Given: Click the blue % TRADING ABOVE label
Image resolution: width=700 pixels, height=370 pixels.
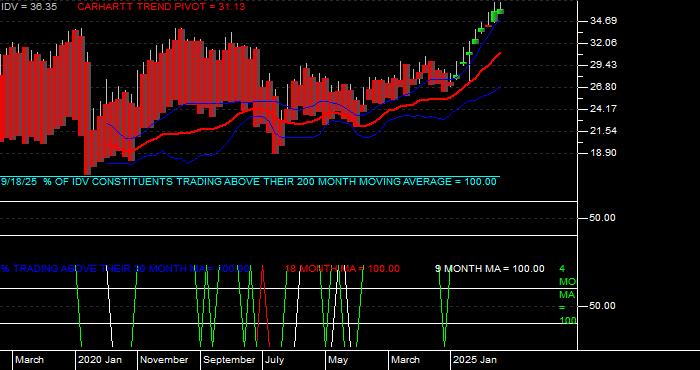Looking at the screenshot, I should click(125, 269).
